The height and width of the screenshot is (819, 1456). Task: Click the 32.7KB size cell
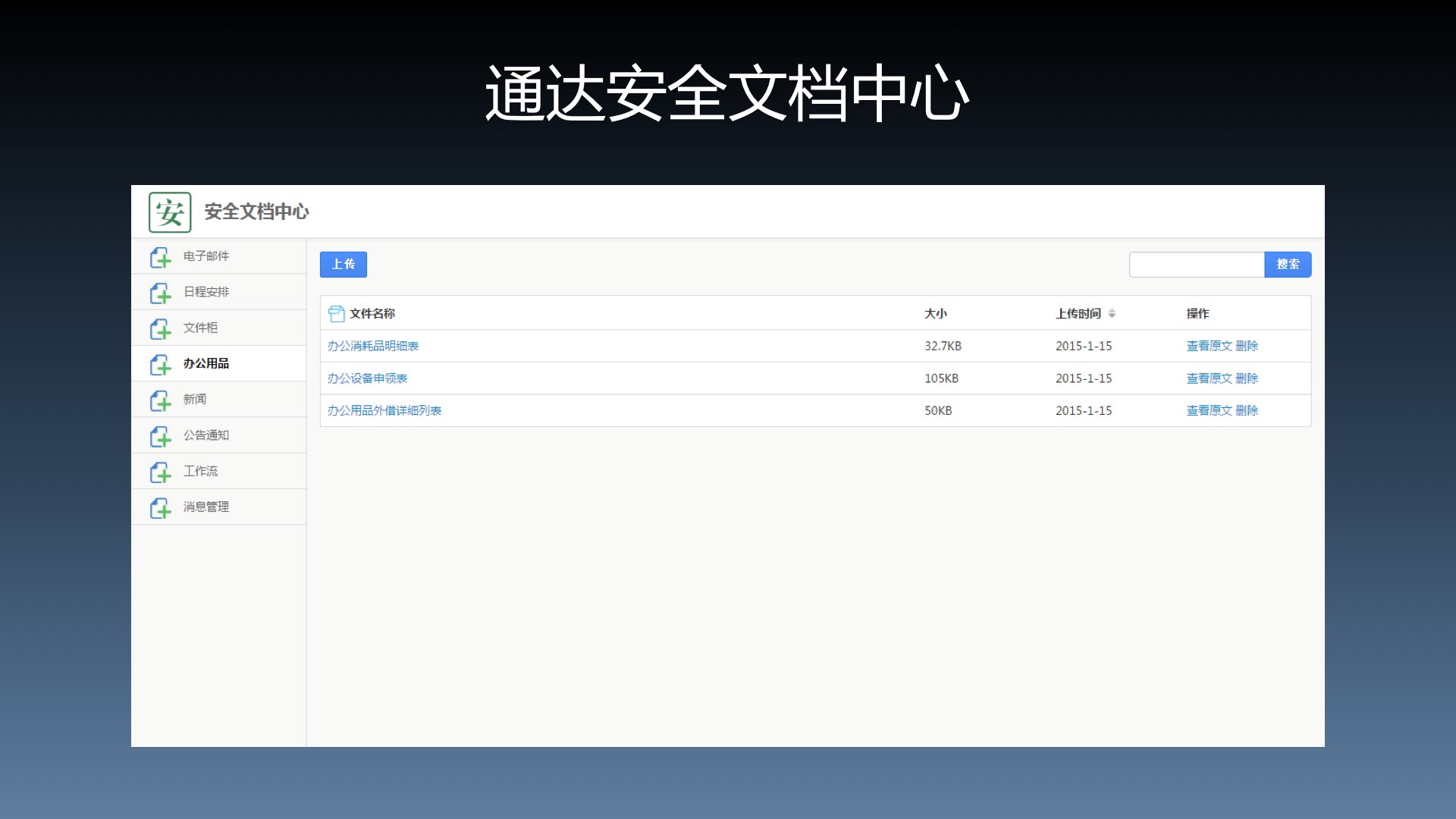943,346
